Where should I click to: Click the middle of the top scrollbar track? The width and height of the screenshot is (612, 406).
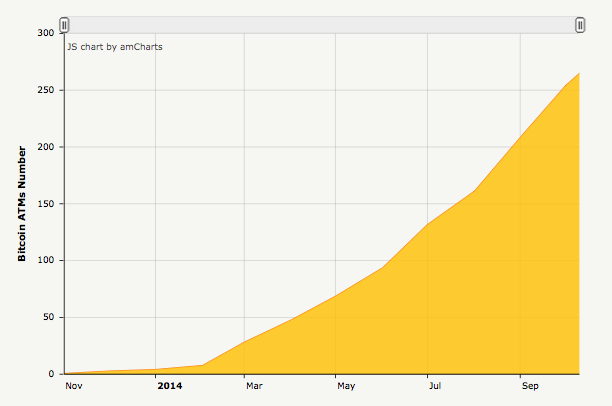[322, 25]
